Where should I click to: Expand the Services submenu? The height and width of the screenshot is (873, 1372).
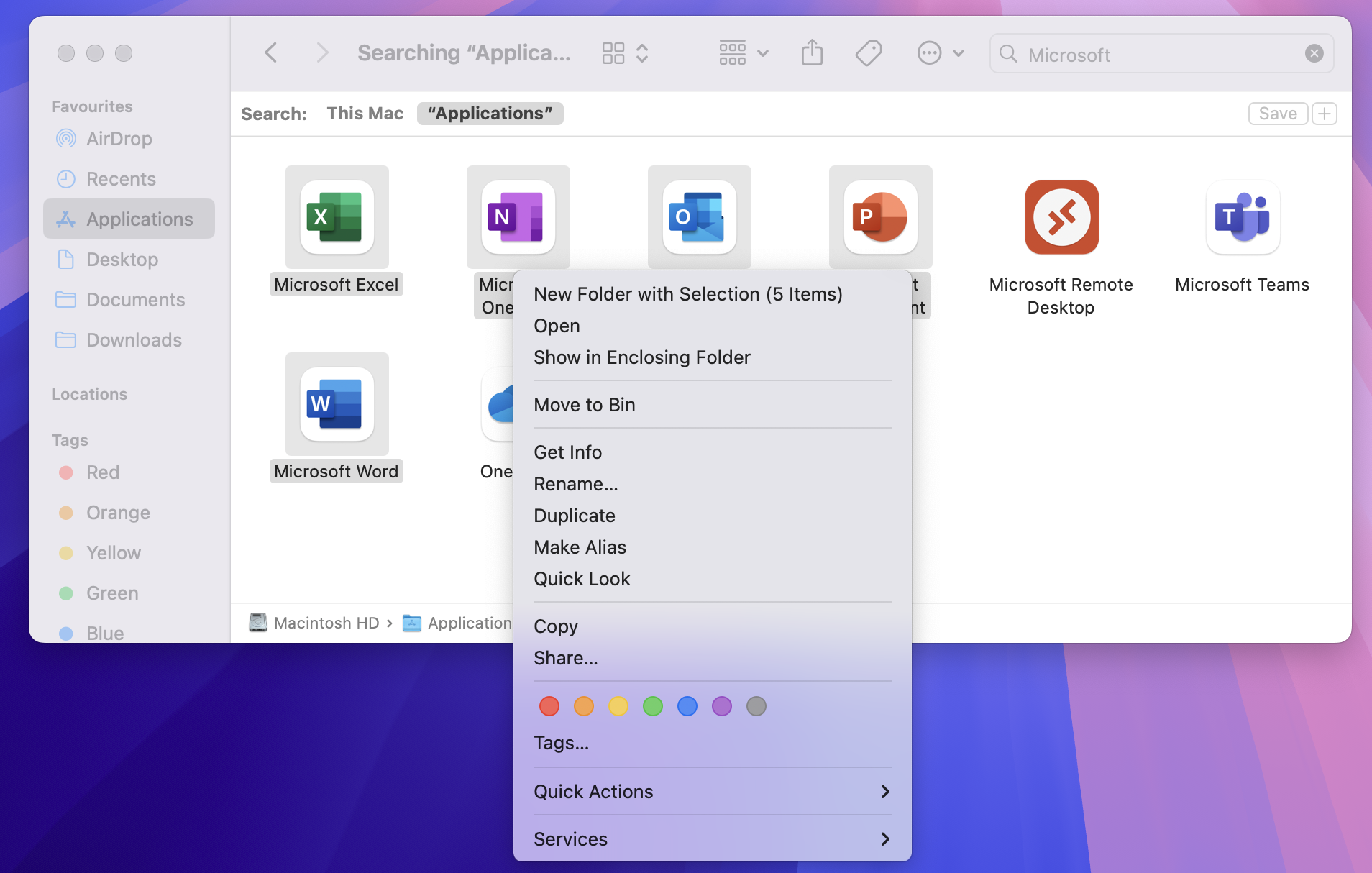pyautogui.click(x=713, y=839)
